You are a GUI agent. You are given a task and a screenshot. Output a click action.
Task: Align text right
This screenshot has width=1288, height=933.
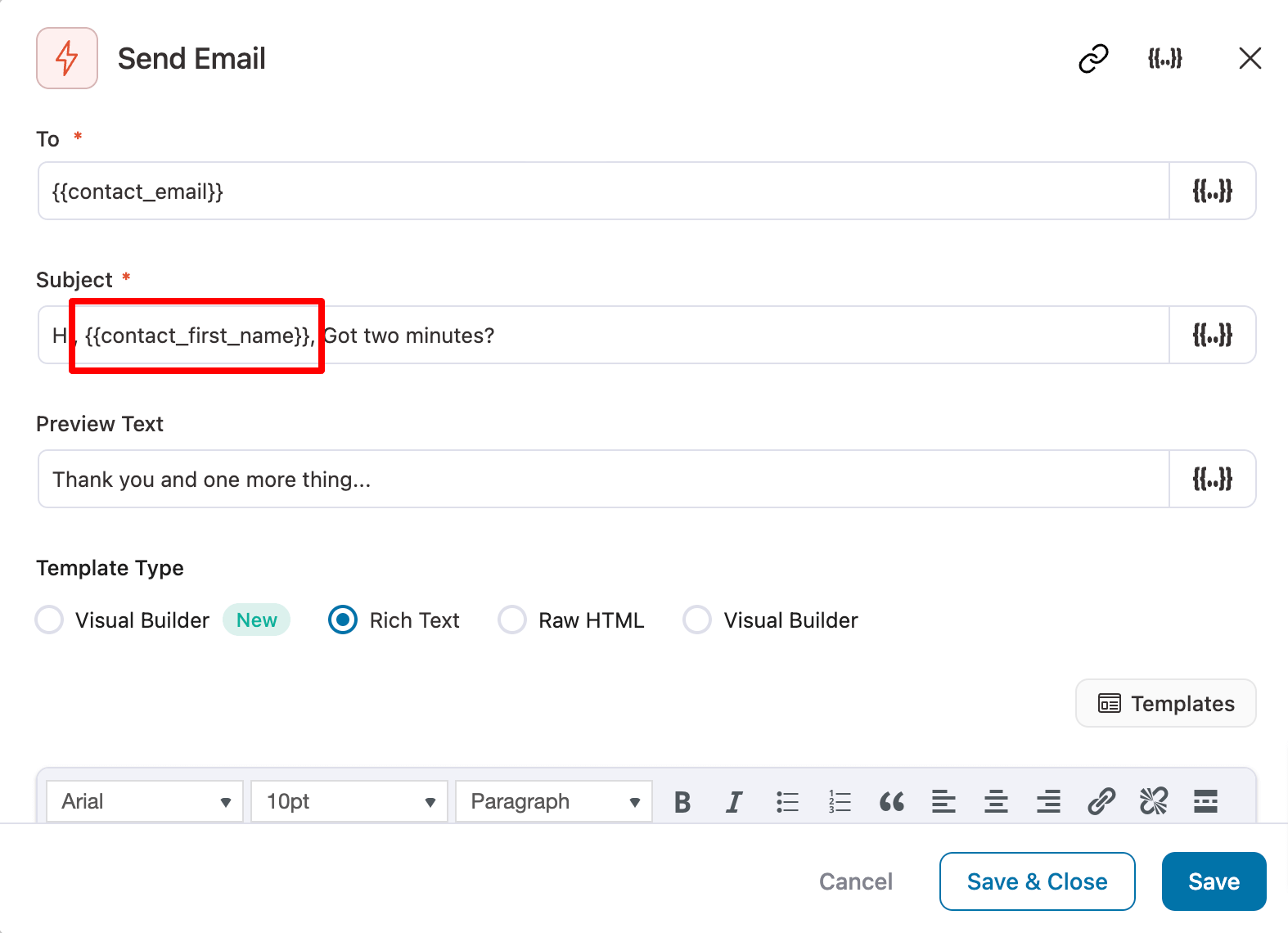click(1048, 802)
